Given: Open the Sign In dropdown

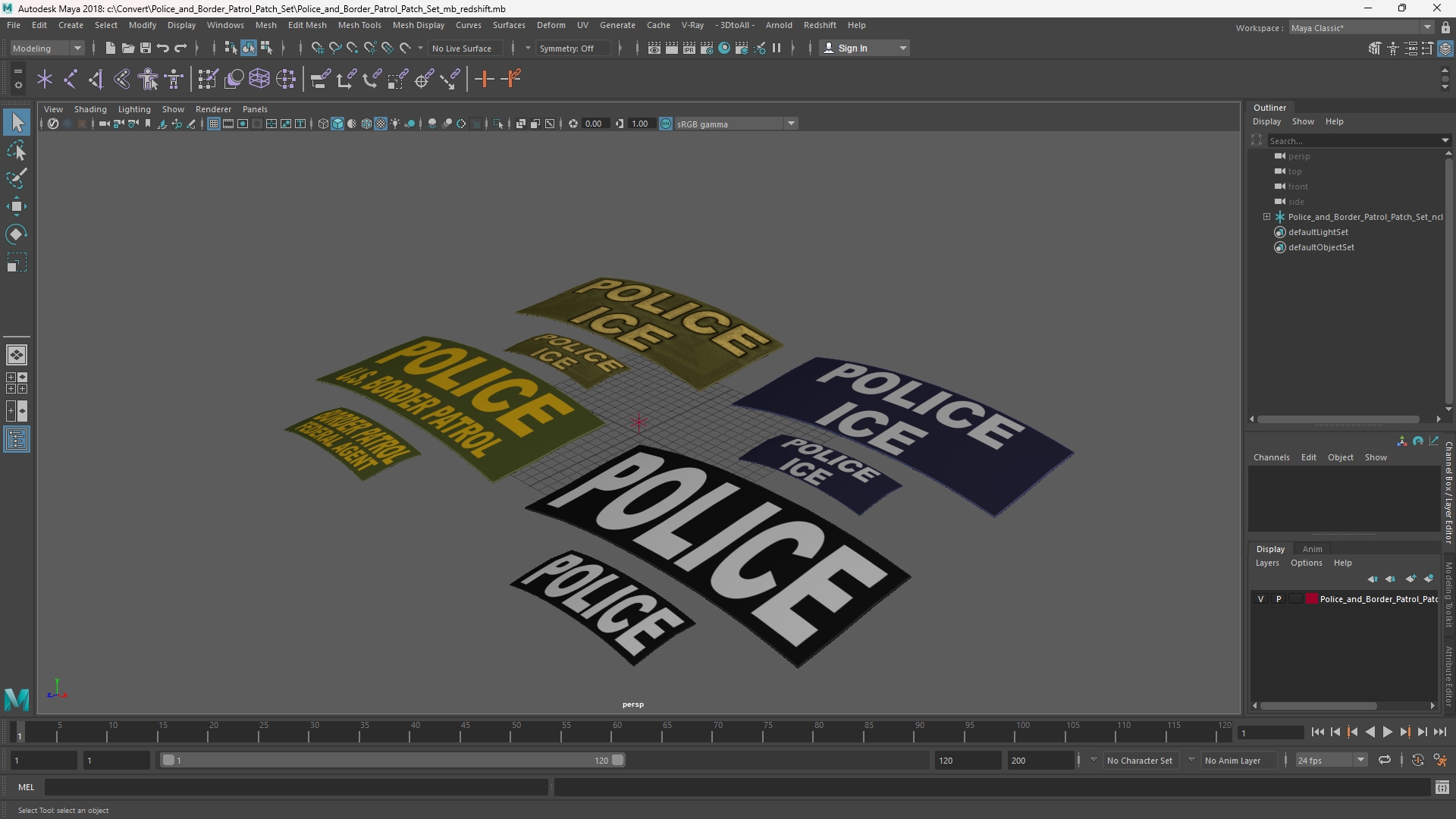Looking at the screenshot, I should [865, 48].
